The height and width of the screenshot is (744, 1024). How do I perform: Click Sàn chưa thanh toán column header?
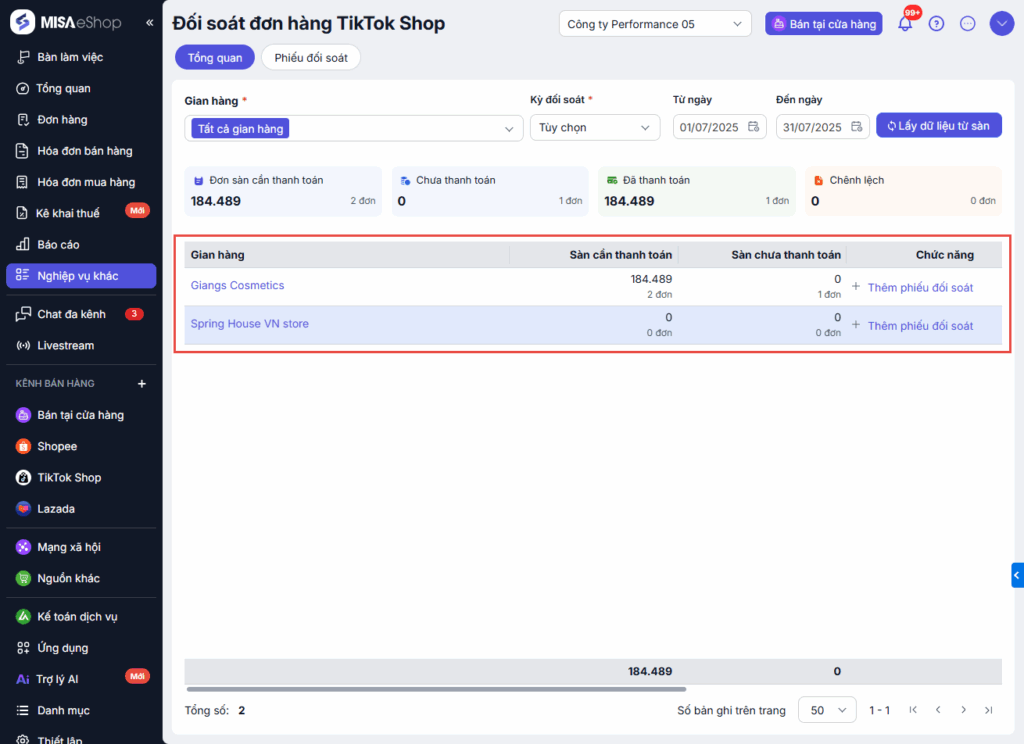pyautogui.click(x=786, y=255)
